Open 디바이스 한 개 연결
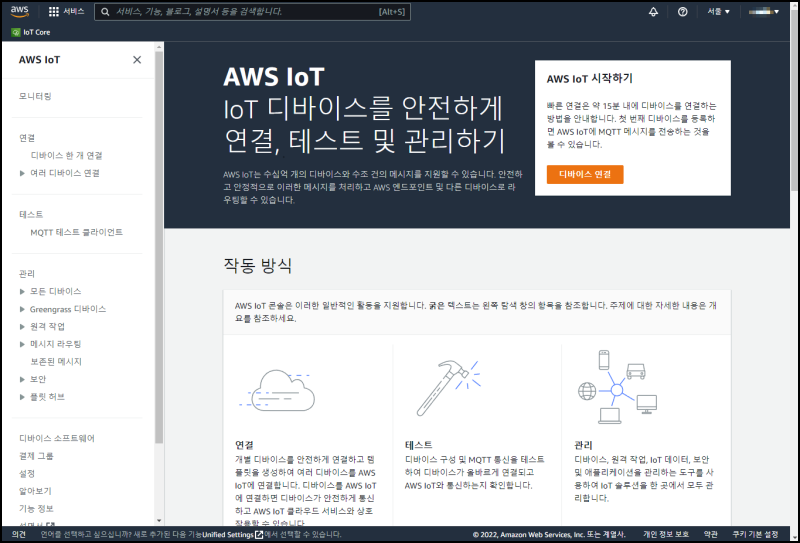This screenshot has width=800, height=543. click(x=66, y=156)
